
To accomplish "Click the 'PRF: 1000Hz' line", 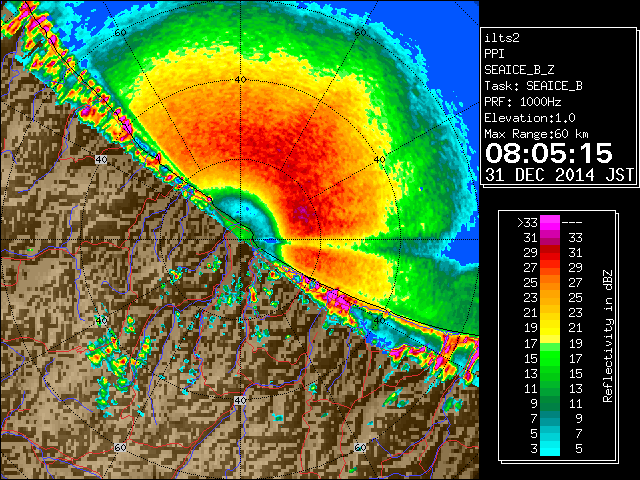I will coord(523,102).
